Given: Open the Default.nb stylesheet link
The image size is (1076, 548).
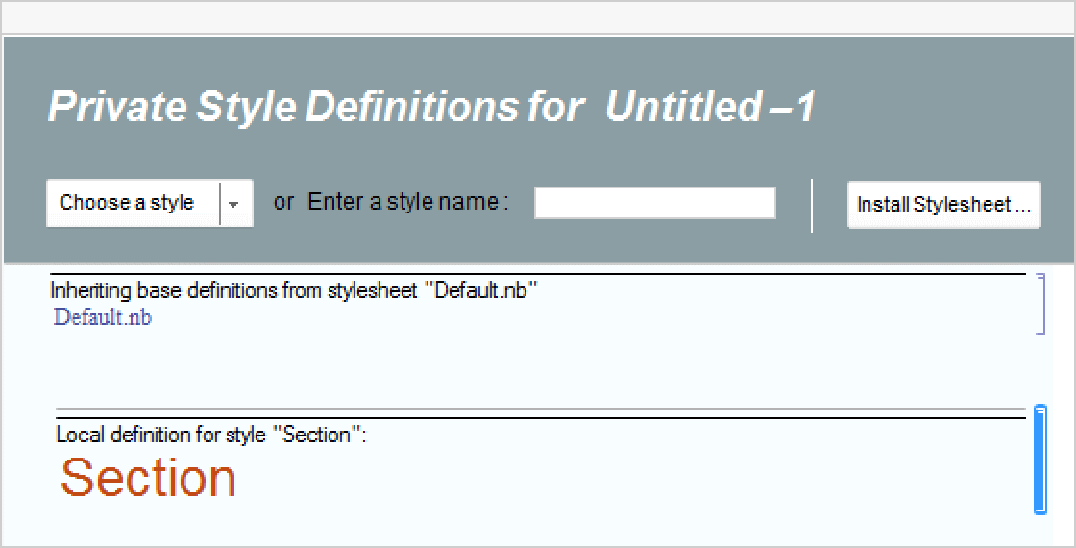Looking at the screenshot, I should click(103, 318).
